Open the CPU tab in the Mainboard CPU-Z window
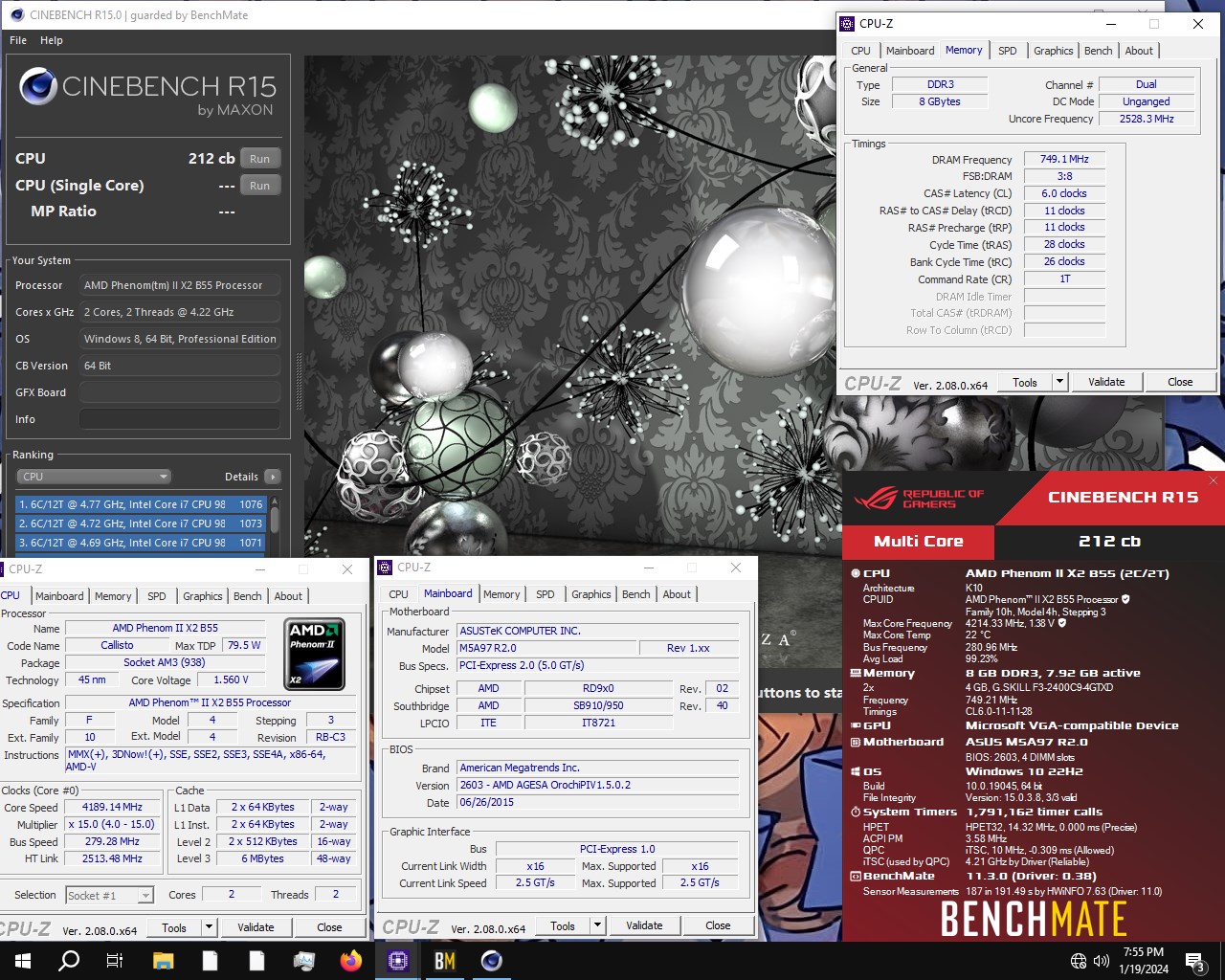The height and width of the screenshot is (980, 1225). (399, 594)
